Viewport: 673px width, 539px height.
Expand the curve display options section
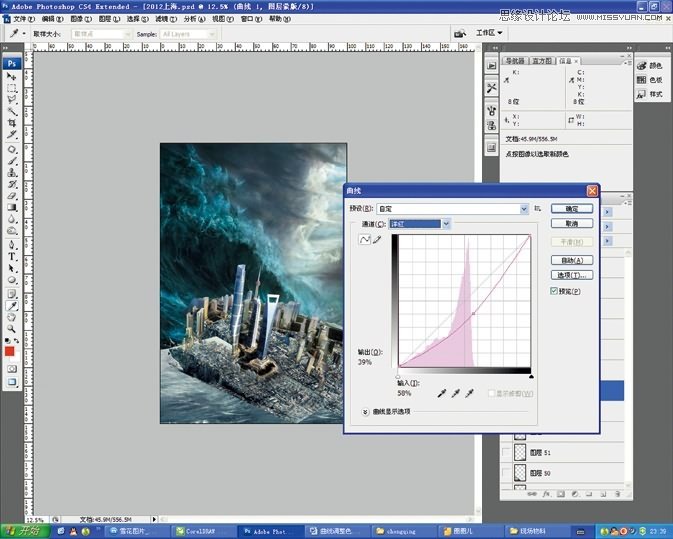tap(365, 412)
